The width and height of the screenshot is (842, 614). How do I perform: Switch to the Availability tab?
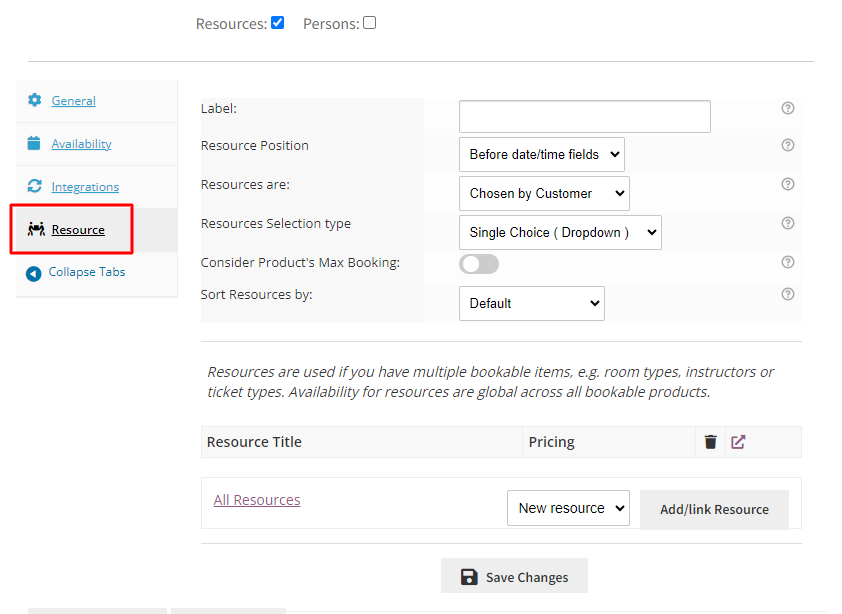pos(82,143)
